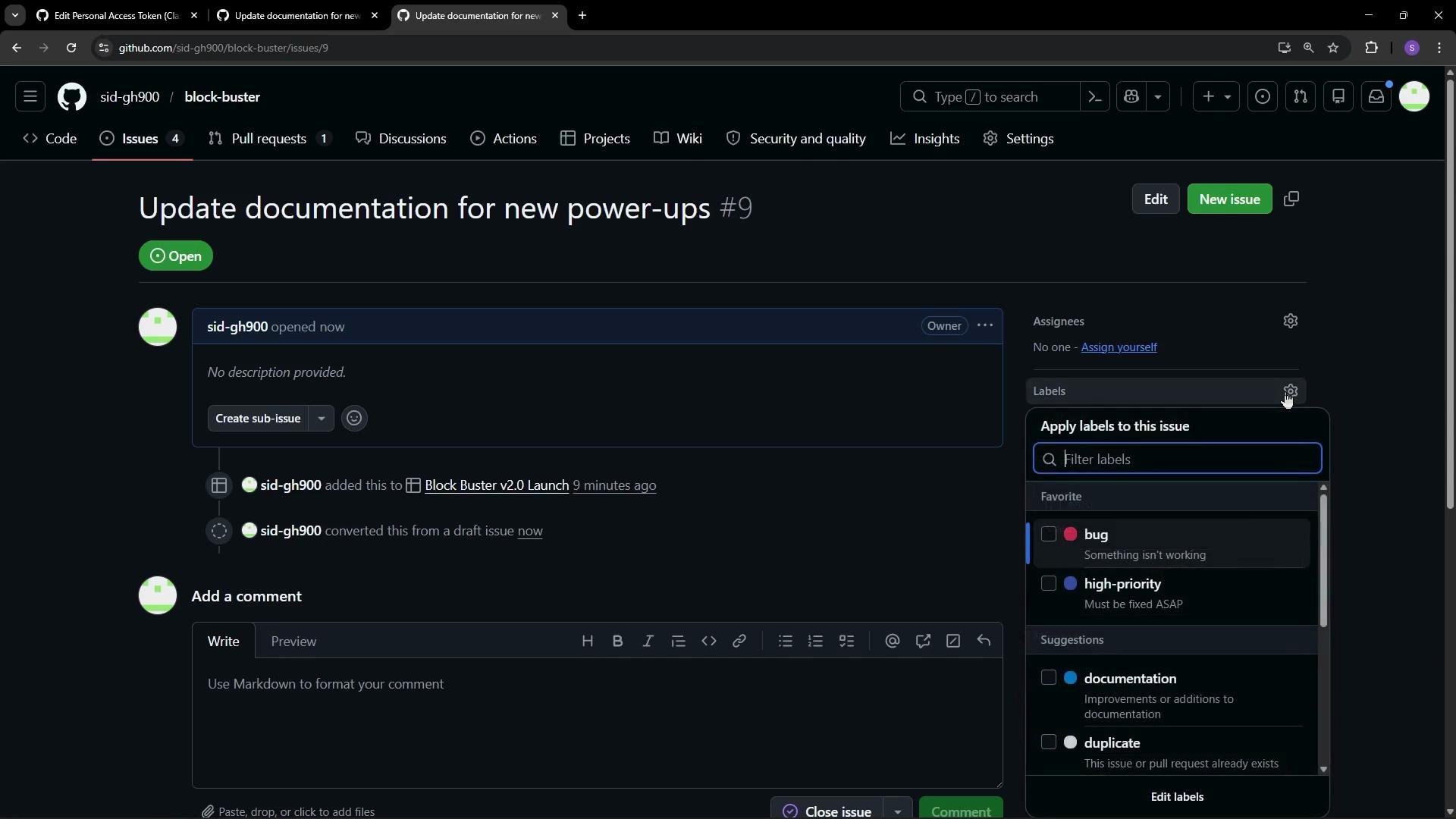
Task: Insert a cross-reference to an issue
Action: 923,642
